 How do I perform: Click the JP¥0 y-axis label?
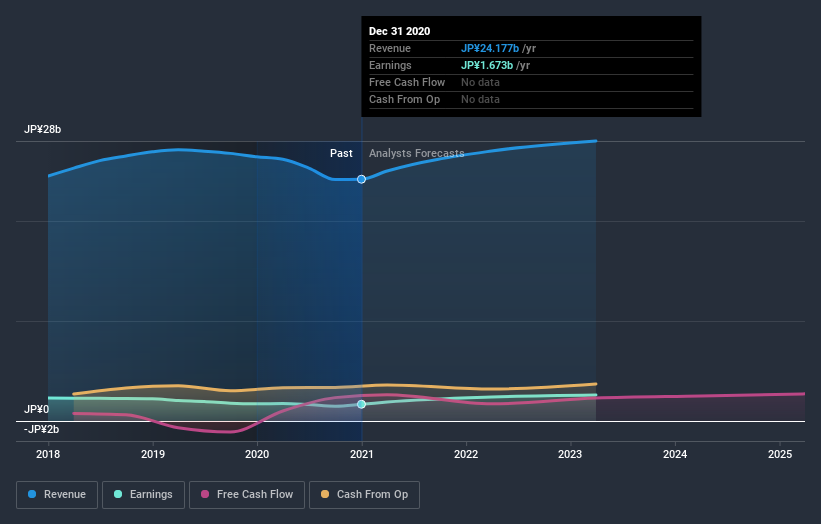(37, 409)
